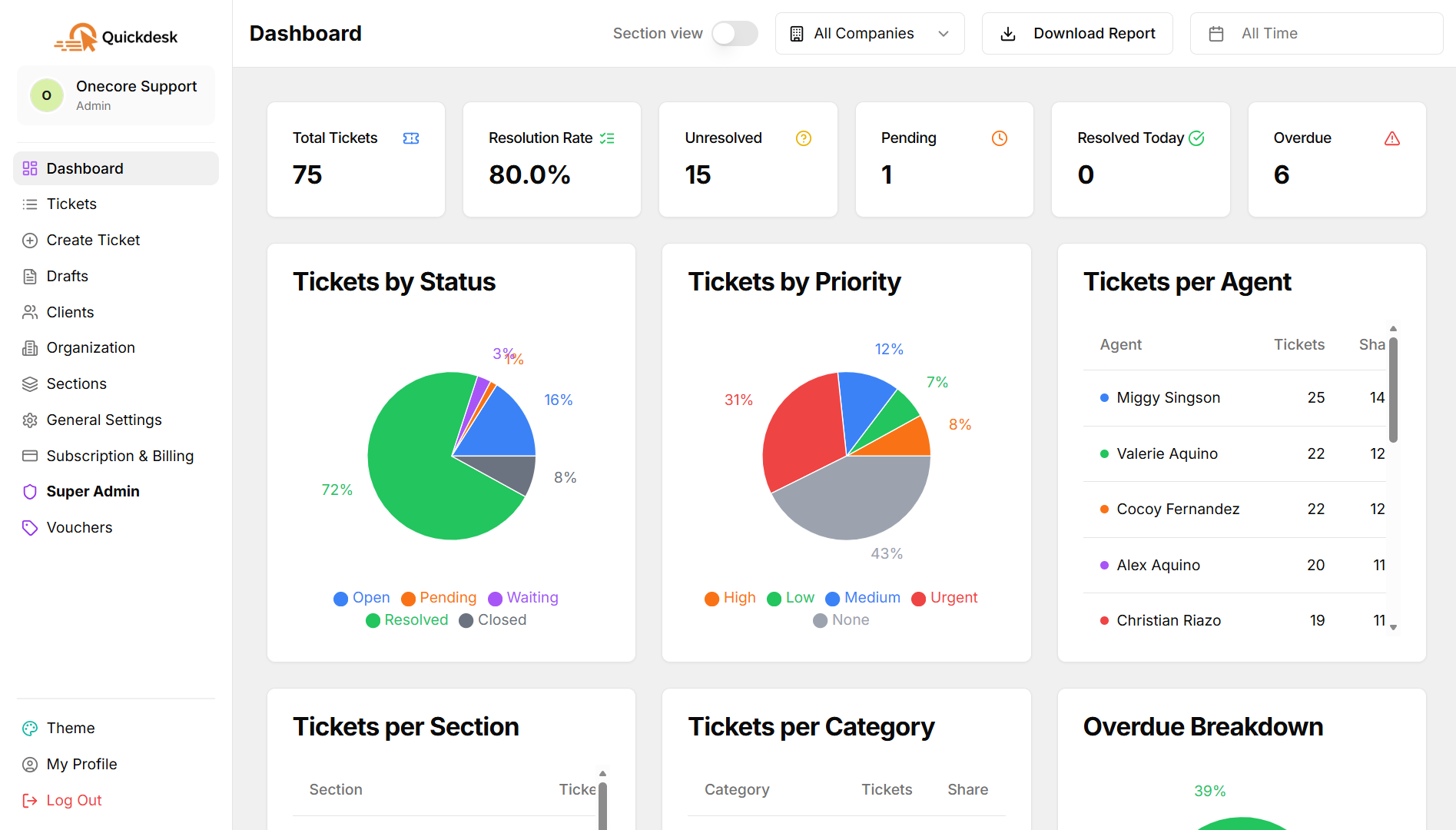
Task: Toggle None legend in priority chart
Action: pos(841,620)
